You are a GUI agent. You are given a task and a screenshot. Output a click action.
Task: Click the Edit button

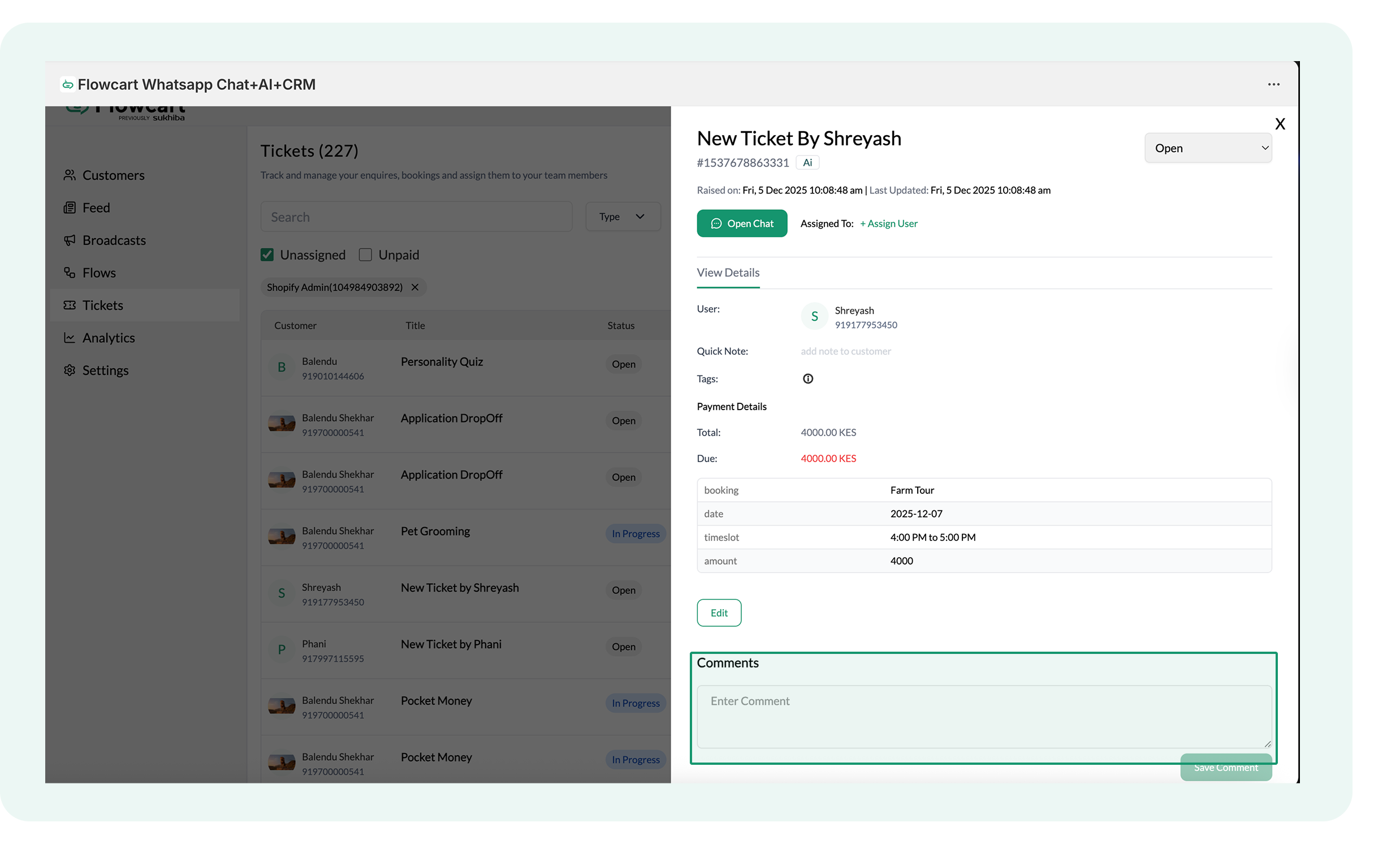coord(719,613)
